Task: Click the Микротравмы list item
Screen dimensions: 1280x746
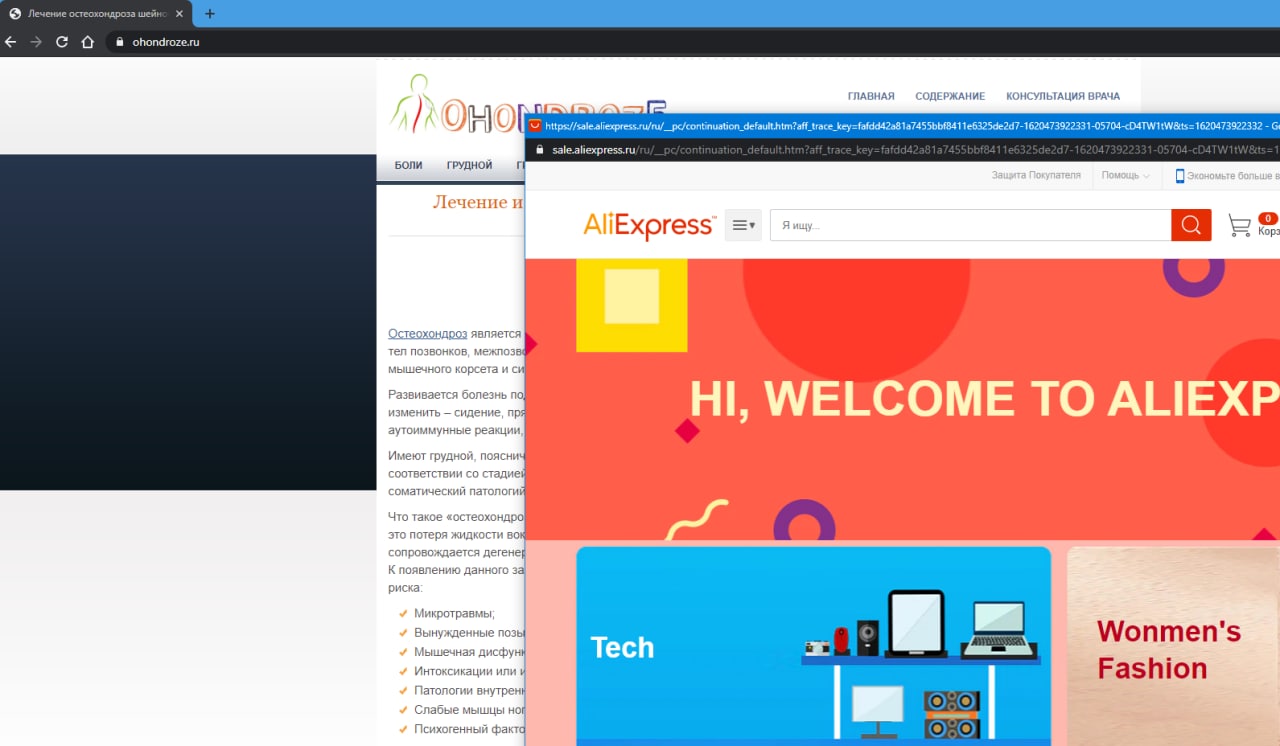Action: coord(454,613)
